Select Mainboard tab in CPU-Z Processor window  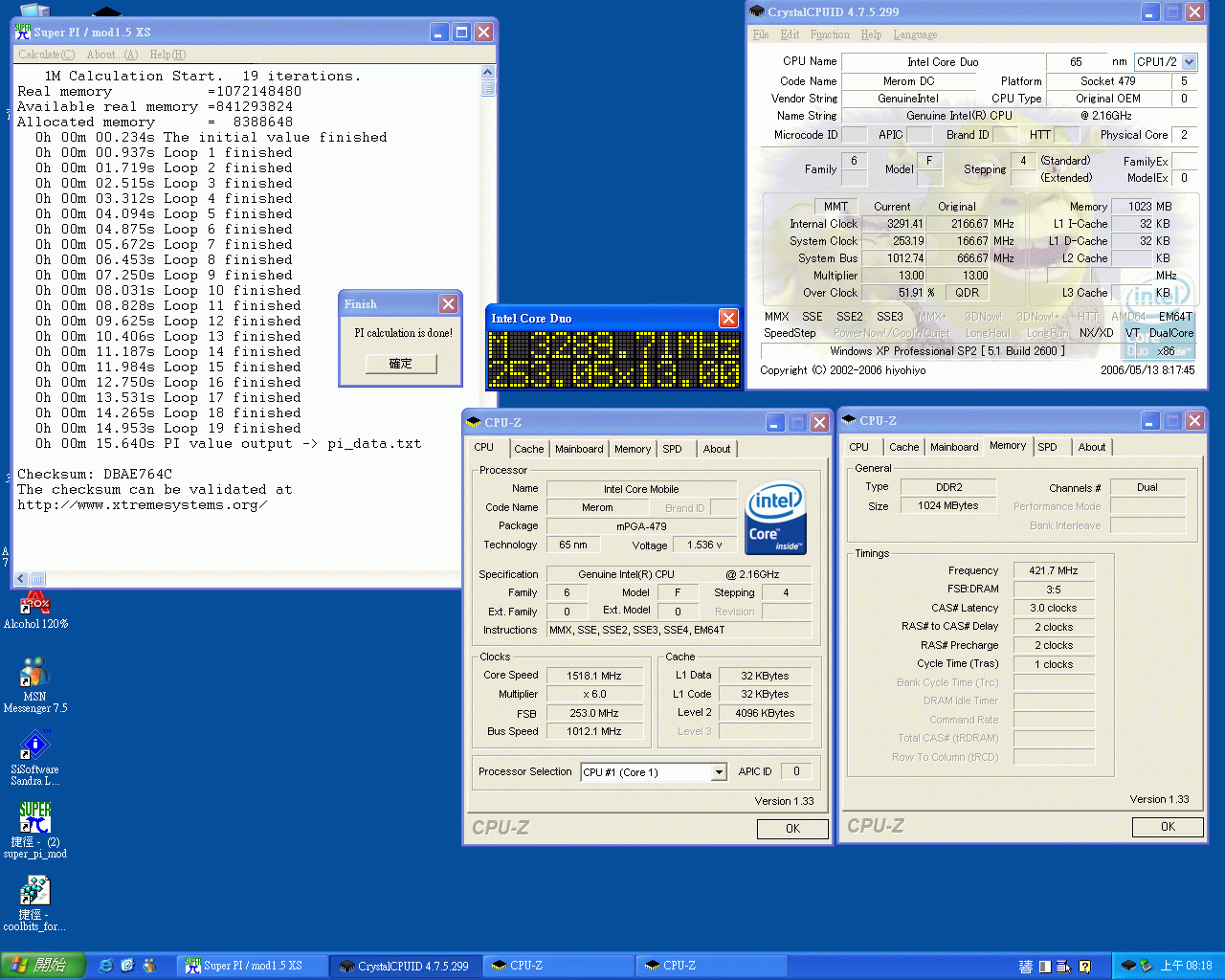click(x=579, y=449)
